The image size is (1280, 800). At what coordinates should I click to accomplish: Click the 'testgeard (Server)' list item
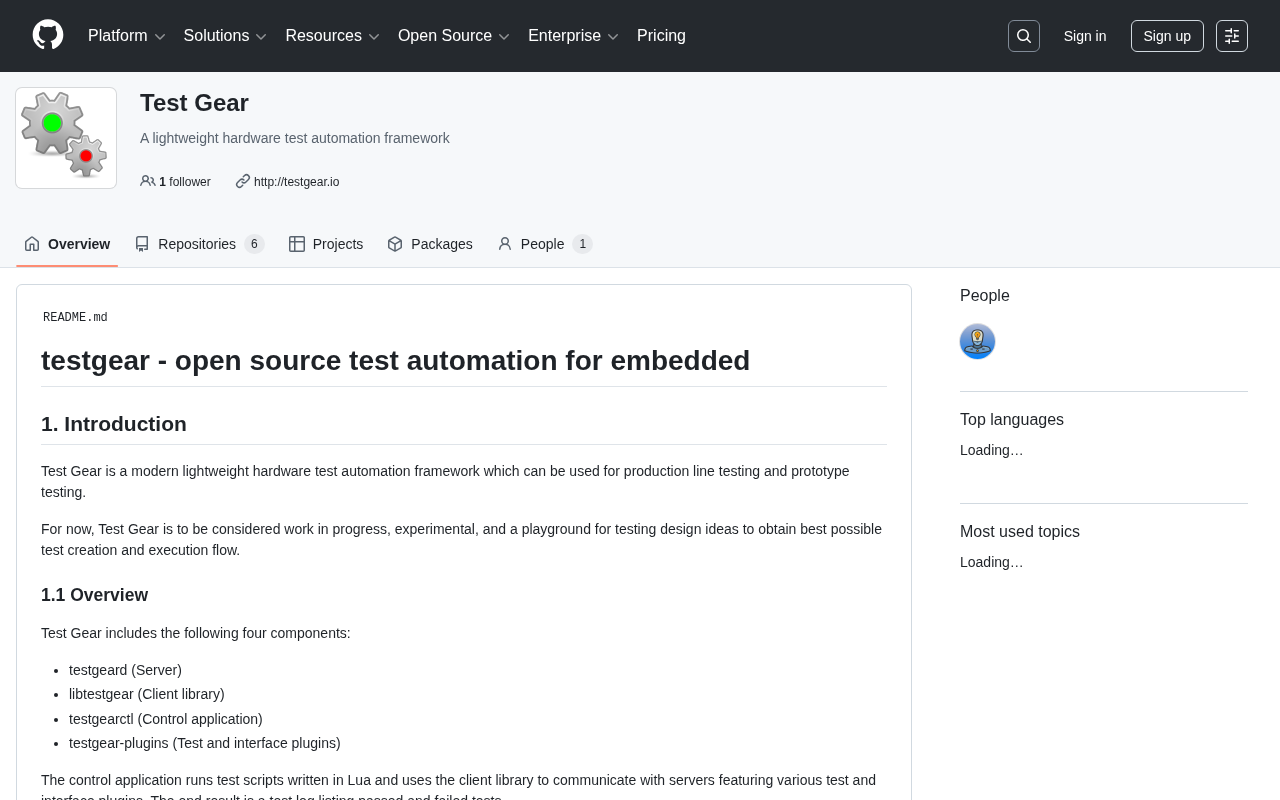(x=125, y=670)
